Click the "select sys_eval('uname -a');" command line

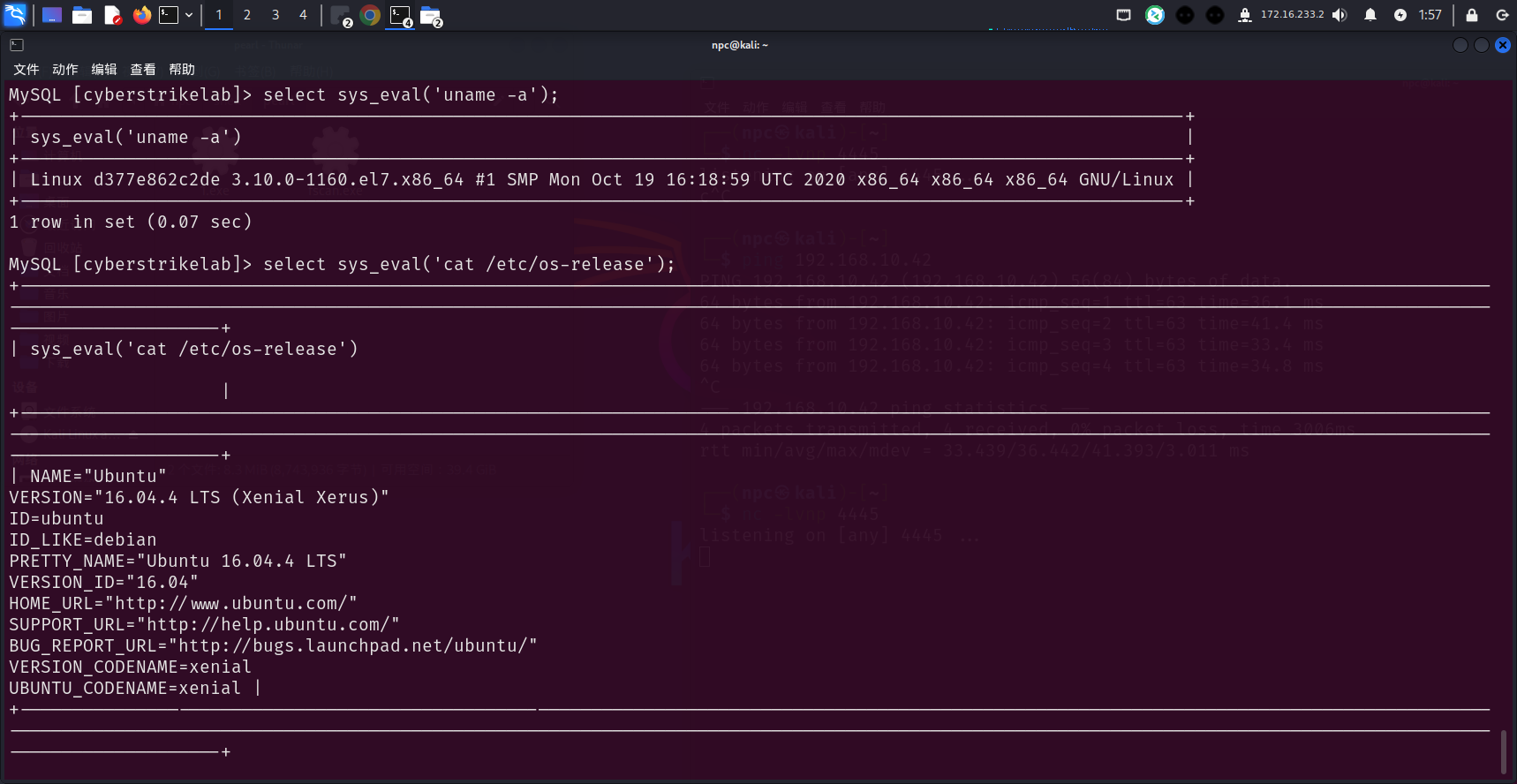[x=411, y=94]
